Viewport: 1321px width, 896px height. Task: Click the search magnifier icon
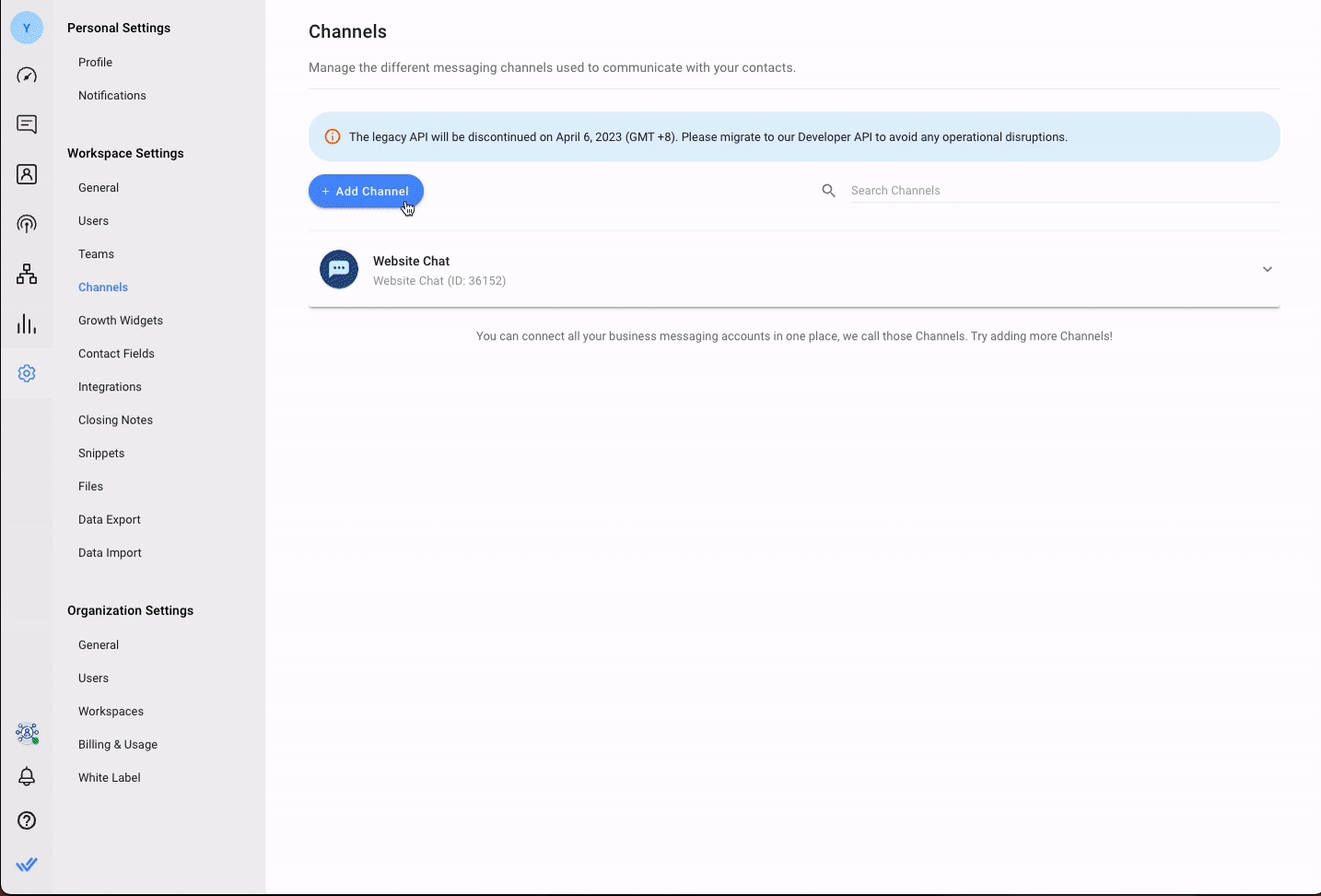point(828,191)
